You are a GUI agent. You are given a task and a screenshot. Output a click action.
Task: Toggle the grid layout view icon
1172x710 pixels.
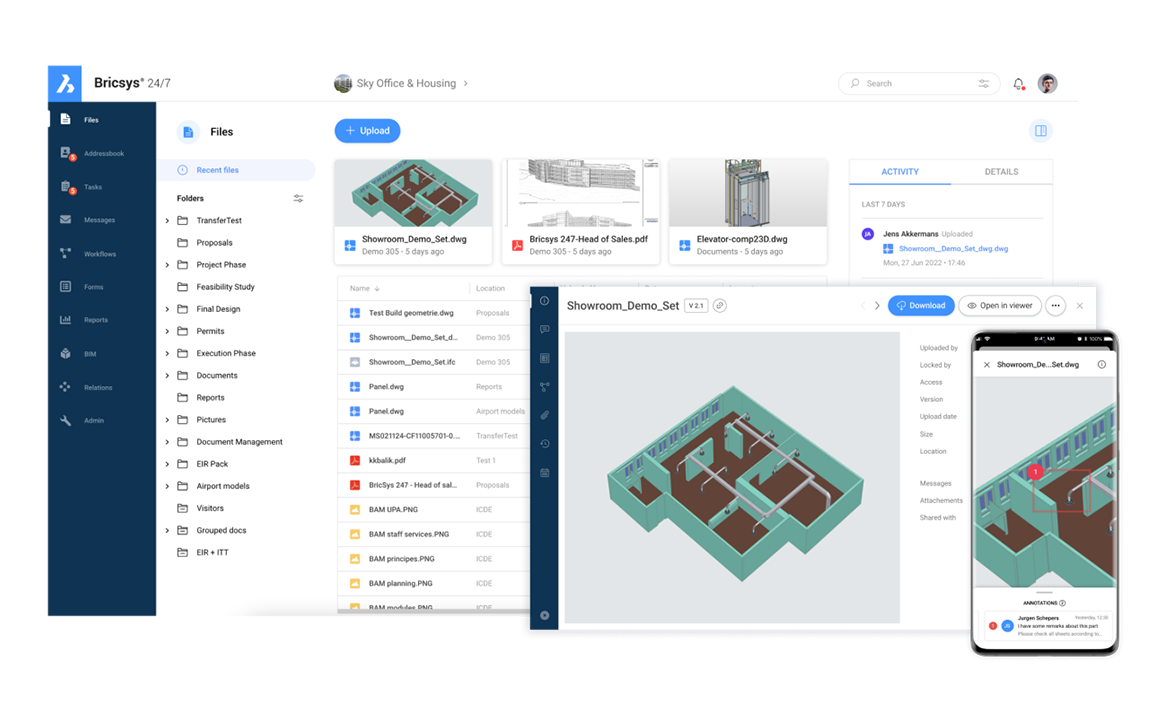1040,131
